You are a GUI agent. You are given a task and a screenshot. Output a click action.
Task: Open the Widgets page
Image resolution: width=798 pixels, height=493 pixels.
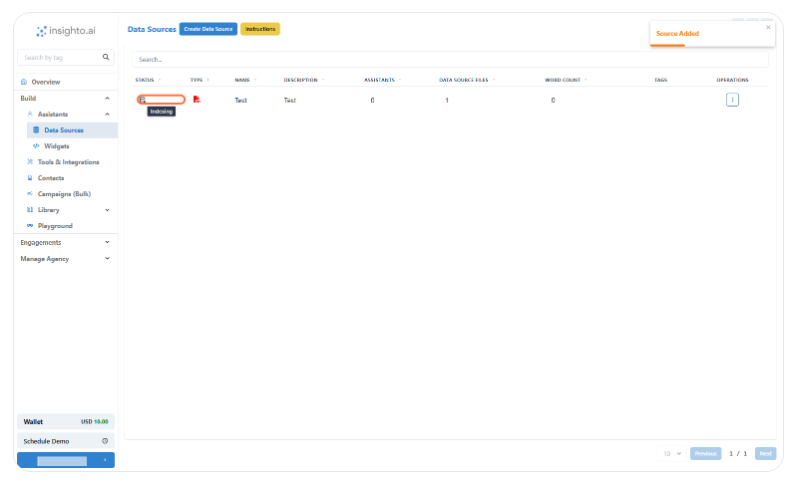coord(56,146)
